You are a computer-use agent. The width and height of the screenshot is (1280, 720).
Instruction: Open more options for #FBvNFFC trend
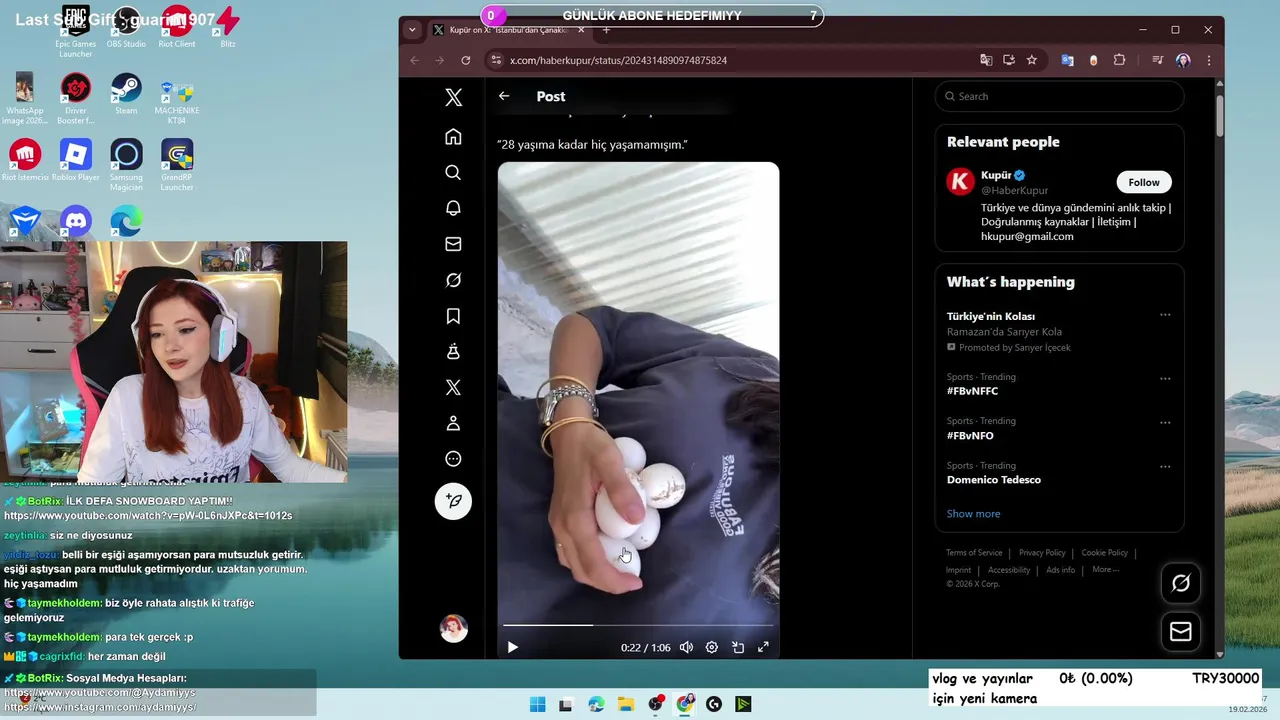coord(1165,379)
